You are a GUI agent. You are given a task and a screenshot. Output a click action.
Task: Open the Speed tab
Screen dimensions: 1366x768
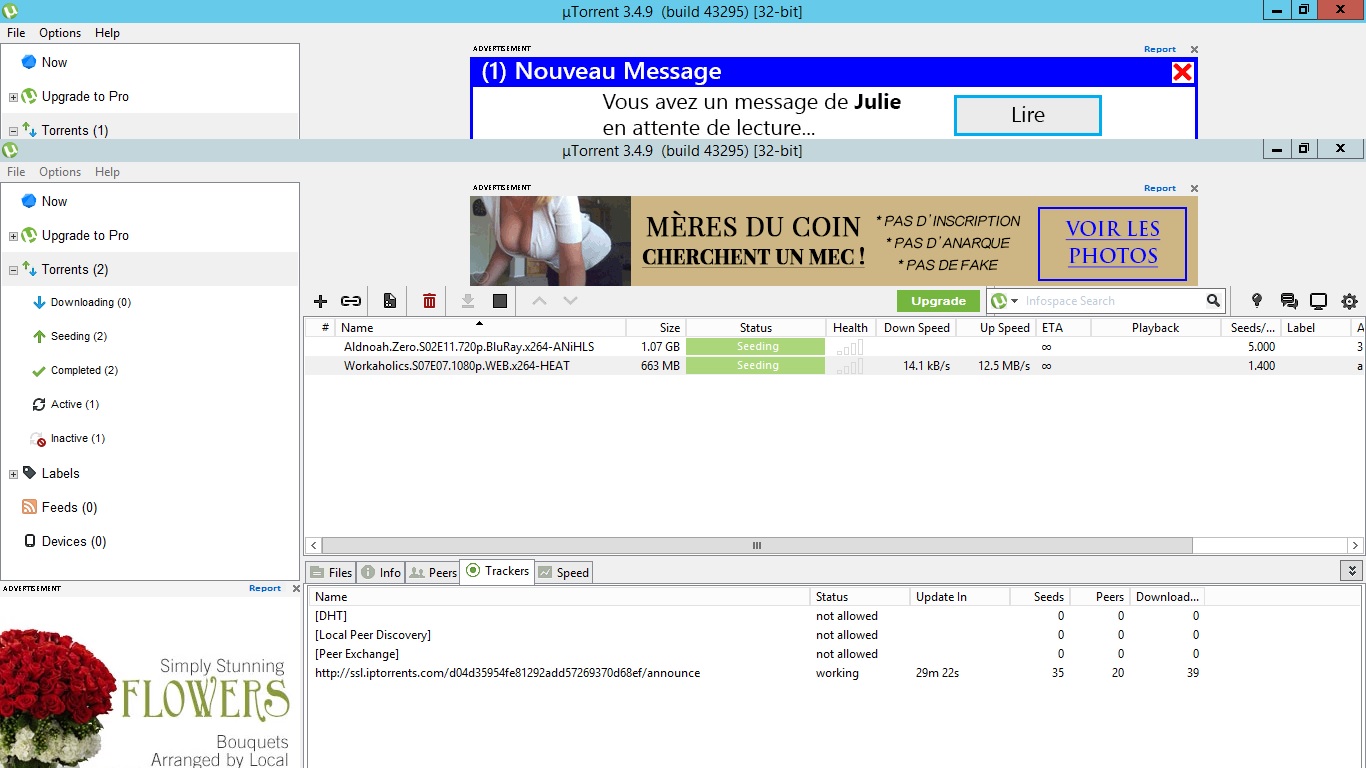tap(564, 572)
